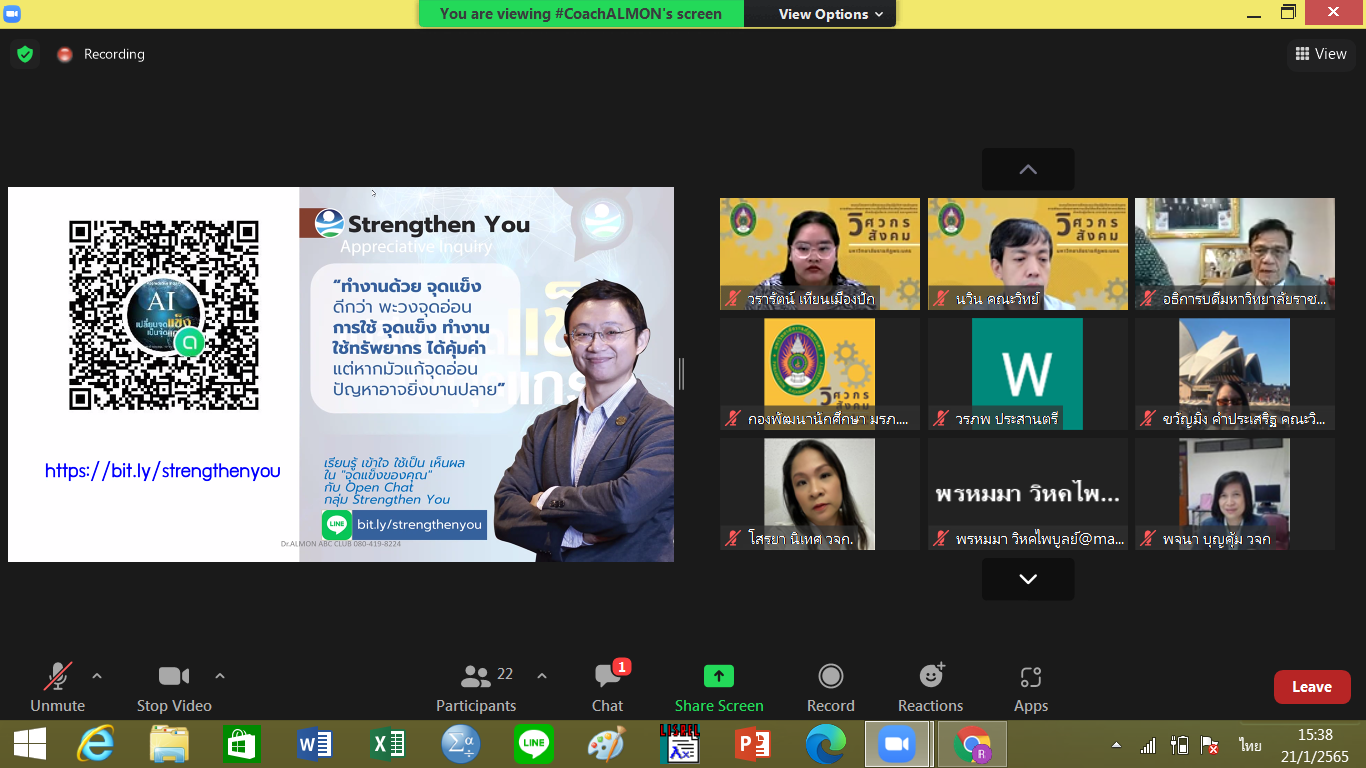Screen dimensions: 1366x768
Task: Select พรหมมา วิหคไพบูลย์ name tile
Action: click(x=1028, y=494)
